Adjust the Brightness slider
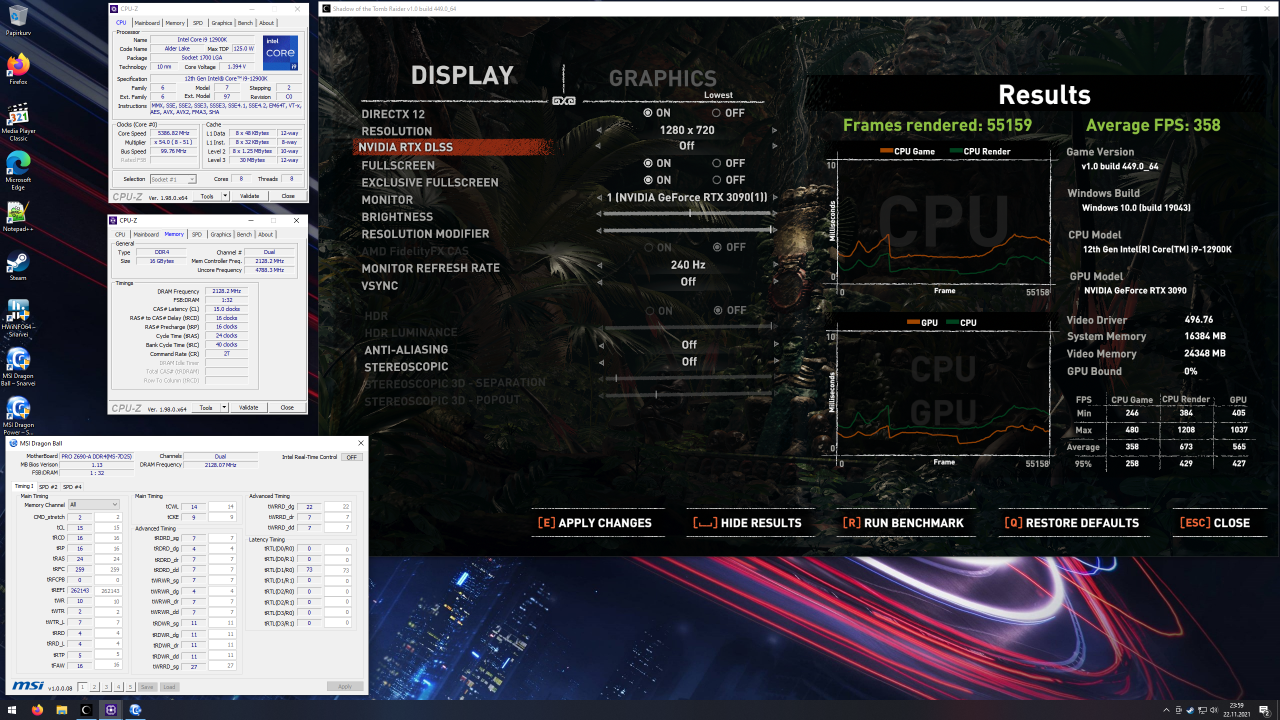The height and width of the screenshot is (720, 1280). [688, 213]
